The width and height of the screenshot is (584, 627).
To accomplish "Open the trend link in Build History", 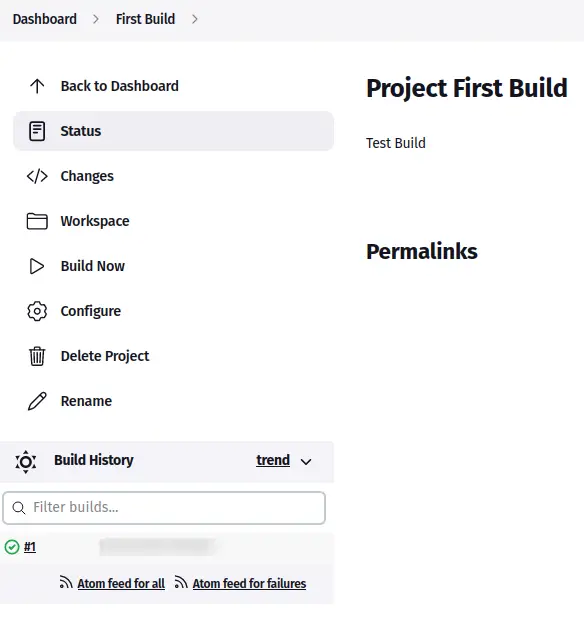I will click(273, 460).
